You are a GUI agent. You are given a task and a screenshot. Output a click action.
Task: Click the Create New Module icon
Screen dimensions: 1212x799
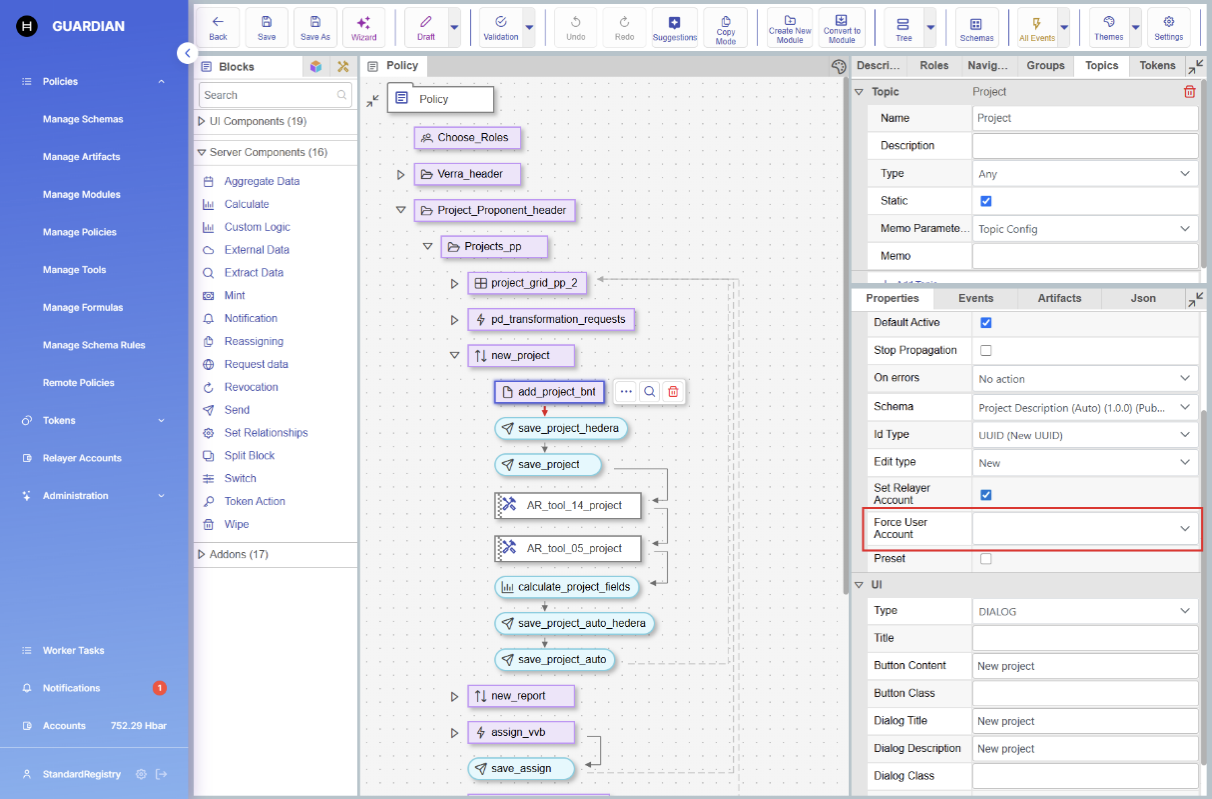790,27
